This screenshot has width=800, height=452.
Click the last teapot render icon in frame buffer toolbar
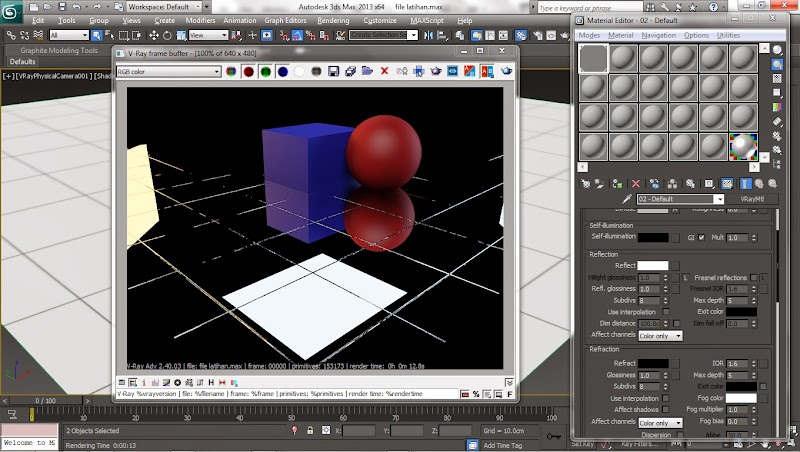[506, 71]
